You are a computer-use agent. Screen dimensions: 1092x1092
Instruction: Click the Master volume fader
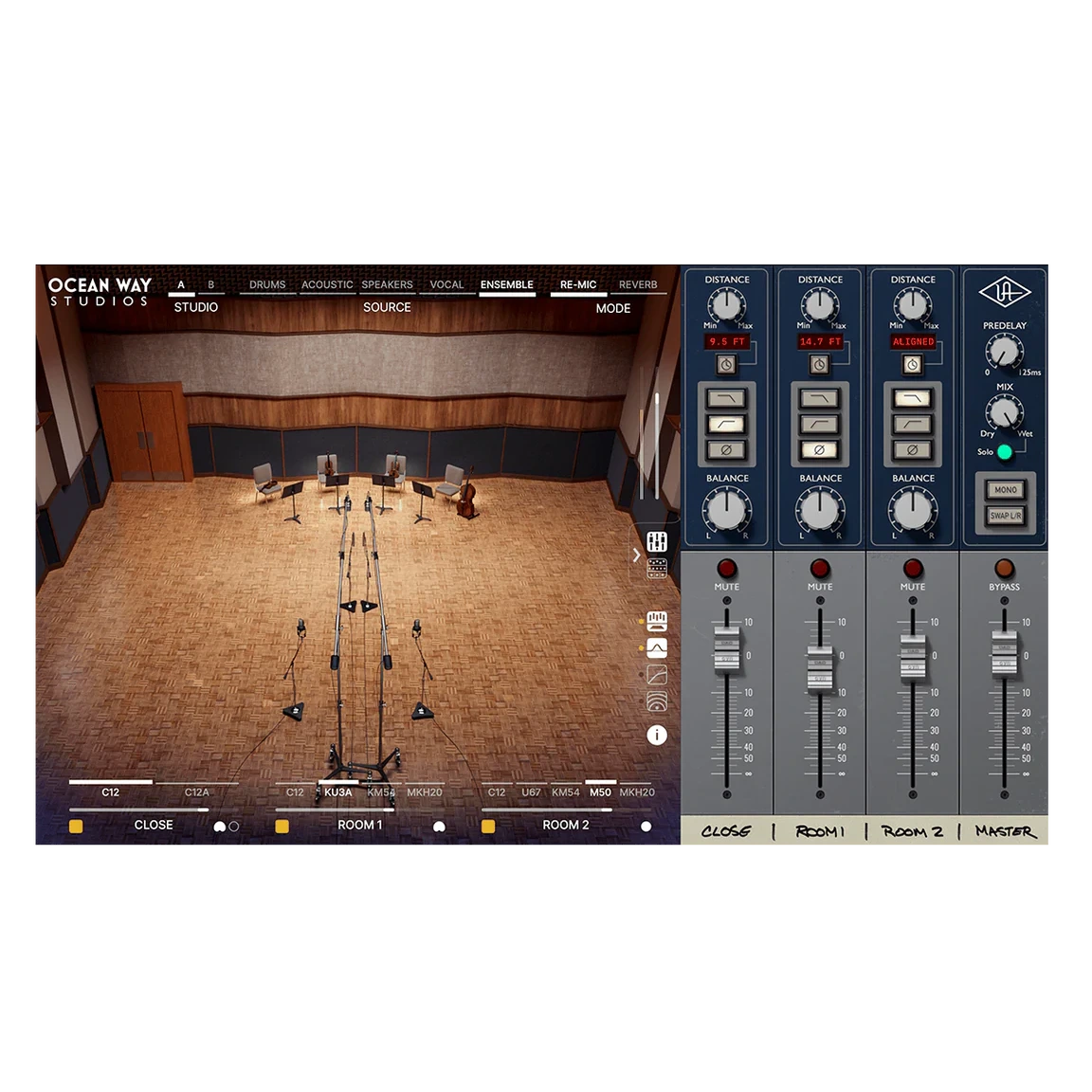tap(1004, 652)
